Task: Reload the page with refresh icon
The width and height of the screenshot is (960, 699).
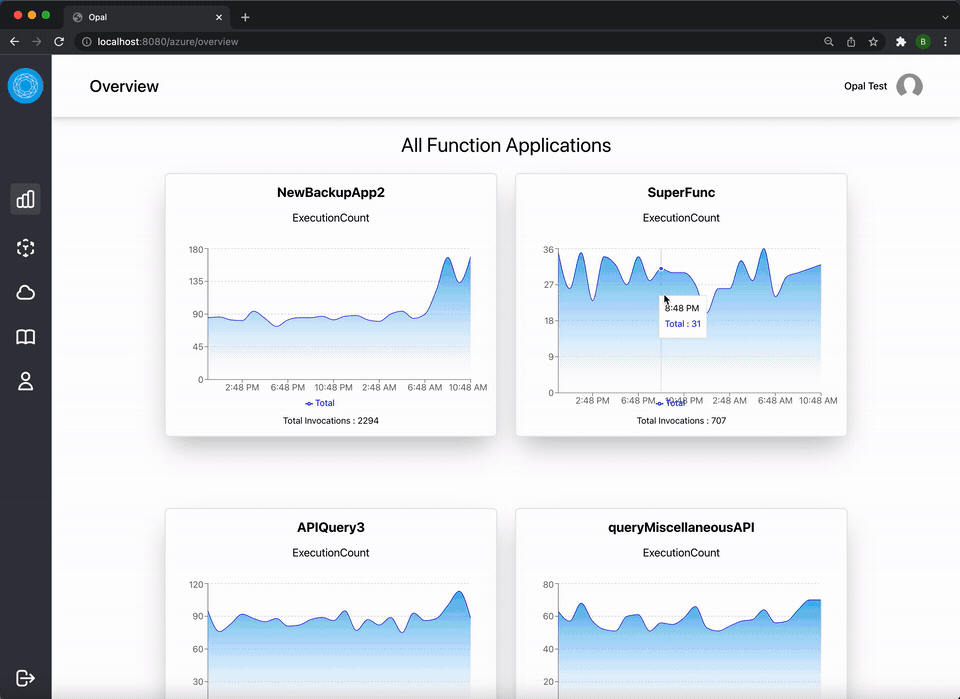Action: (x=59, y=42)
